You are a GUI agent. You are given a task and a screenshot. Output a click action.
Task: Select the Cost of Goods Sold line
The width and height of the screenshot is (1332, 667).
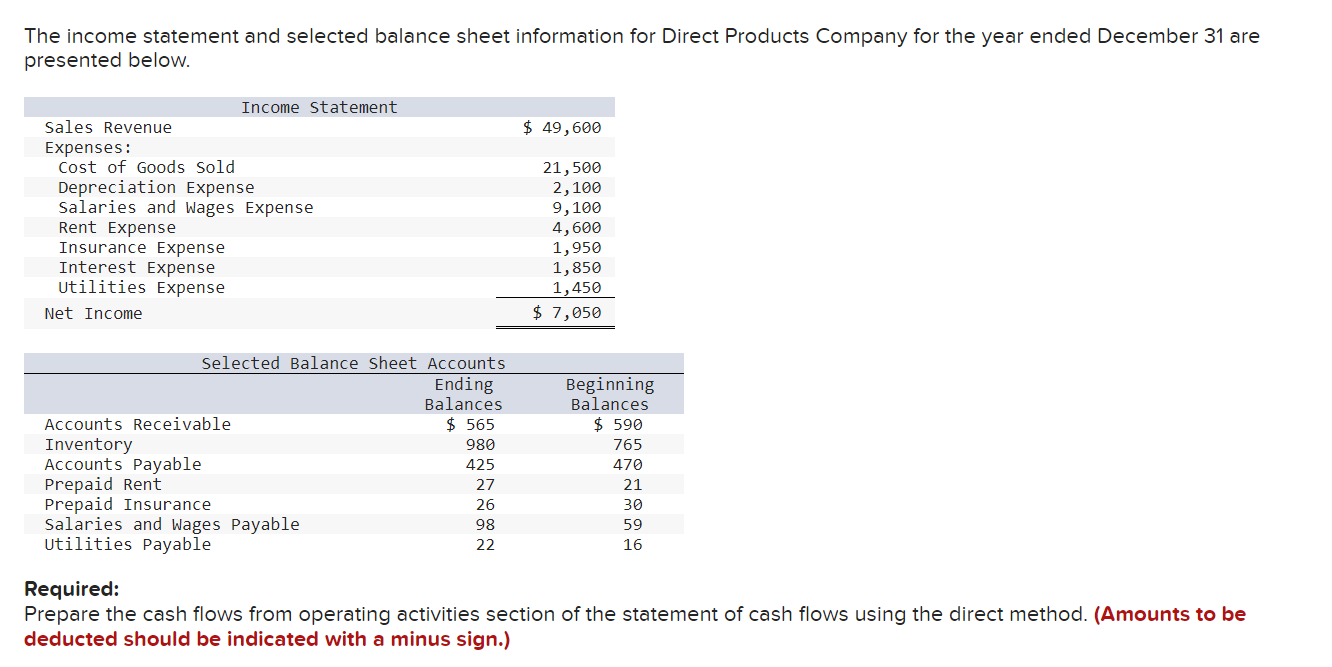click(x=147, y=167)
